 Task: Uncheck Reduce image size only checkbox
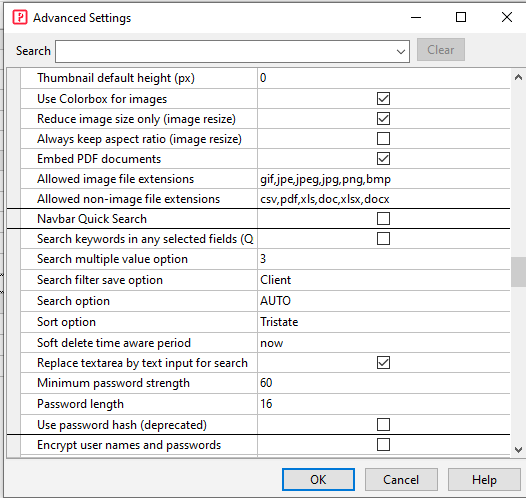pyautogui.click(x=383, y=119)
